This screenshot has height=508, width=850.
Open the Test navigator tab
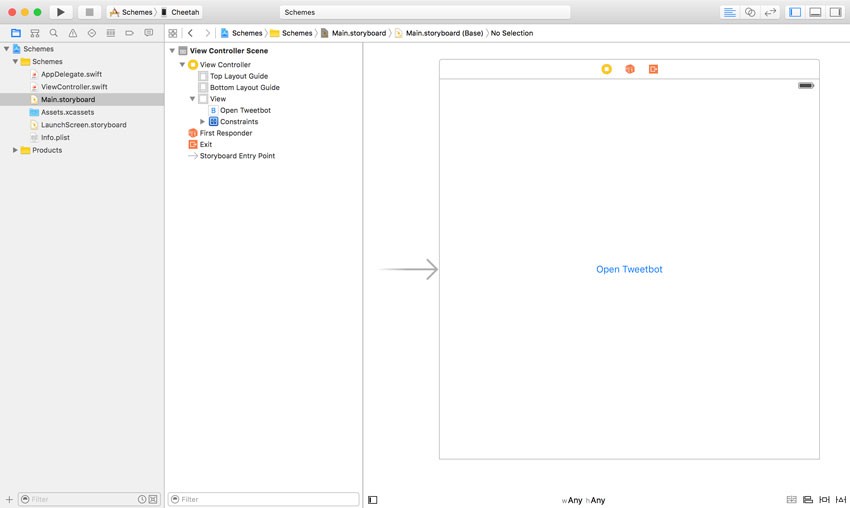click(x=92, y=33)
